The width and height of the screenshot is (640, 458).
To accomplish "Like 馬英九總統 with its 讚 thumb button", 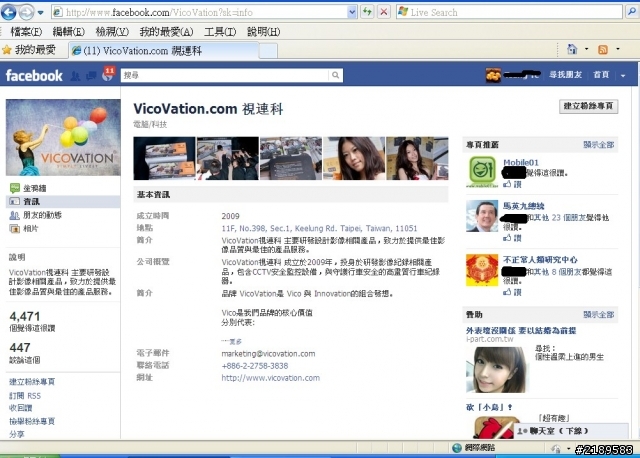I will (x=512, y=238).
